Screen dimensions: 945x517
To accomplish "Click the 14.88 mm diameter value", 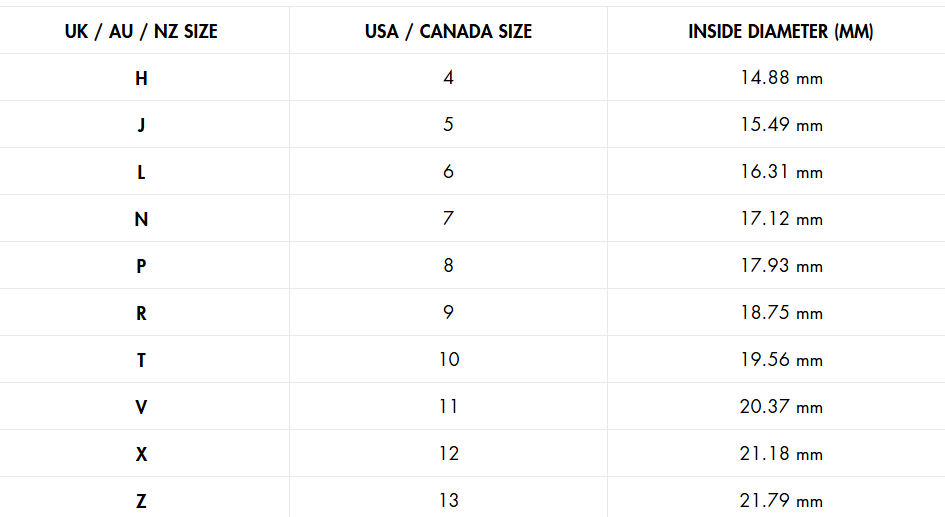I will point(781,78).
